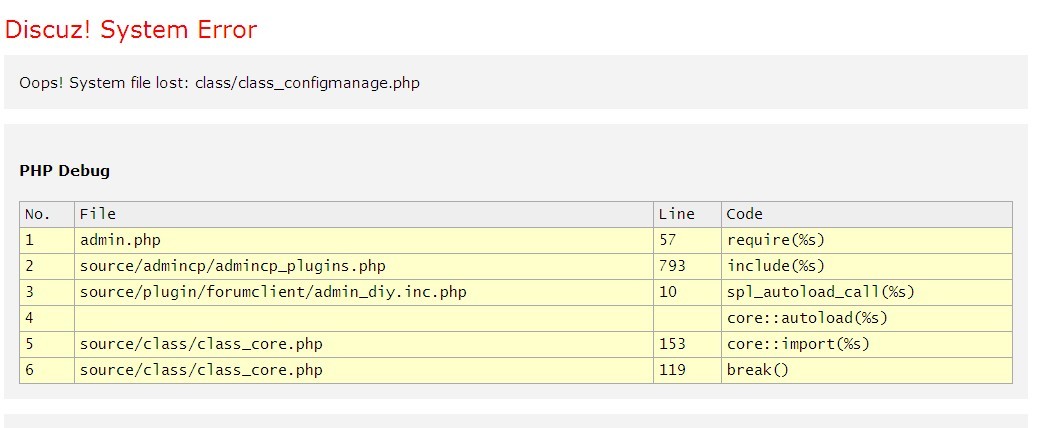
Task: Click the spl_autoload_call(%s) code entry
Action: 820,292
